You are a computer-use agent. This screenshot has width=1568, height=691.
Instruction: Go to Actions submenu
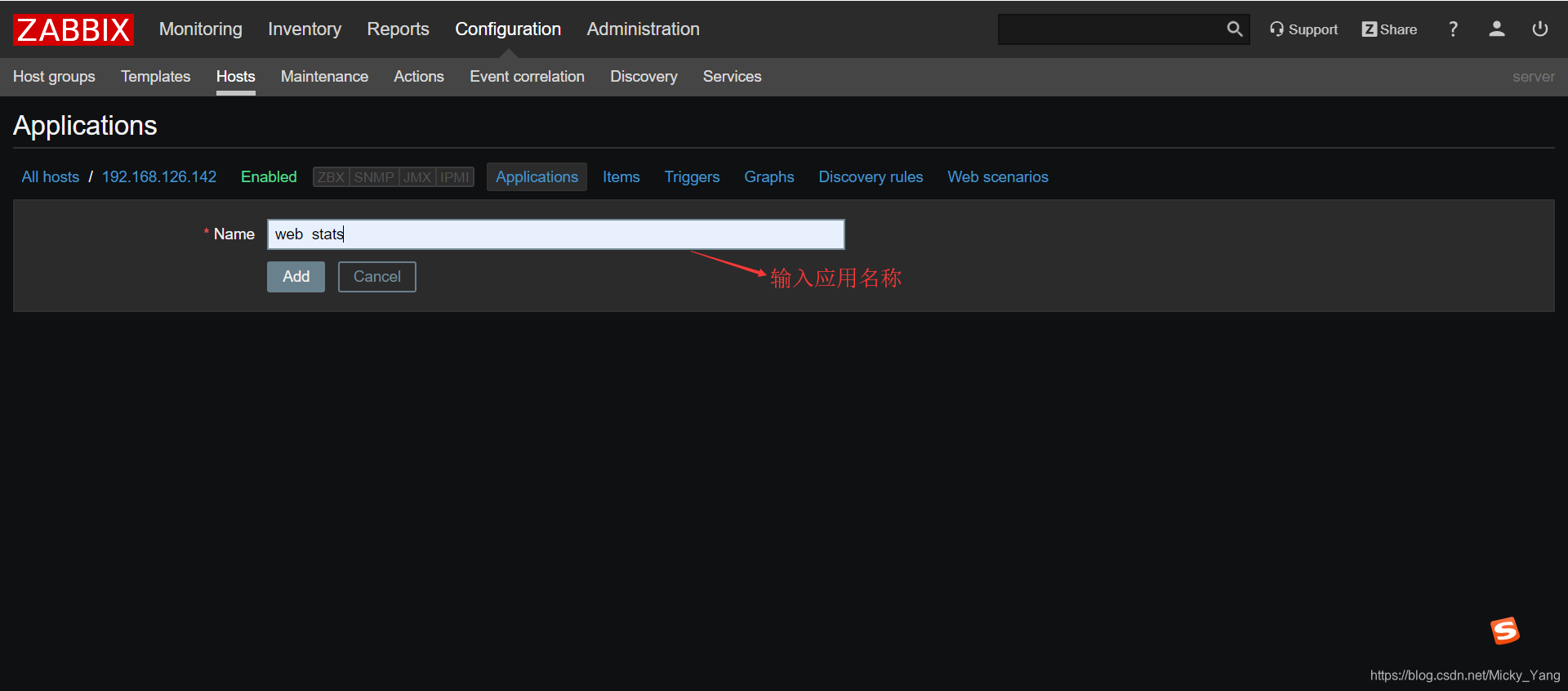419,77
